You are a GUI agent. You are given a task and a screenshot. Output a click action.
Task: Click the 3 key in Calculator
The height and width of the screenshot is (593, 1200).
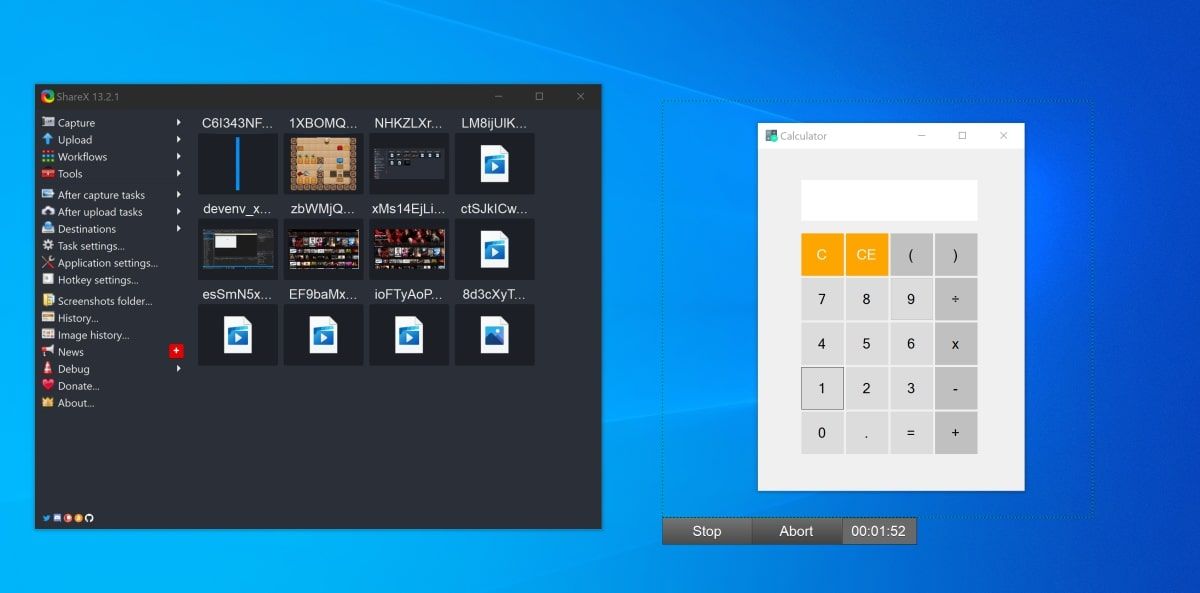coord(911,388)
